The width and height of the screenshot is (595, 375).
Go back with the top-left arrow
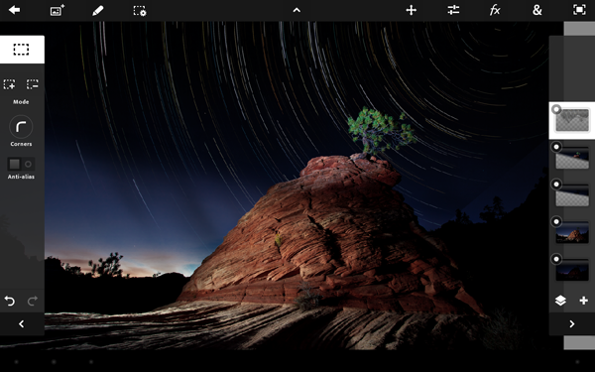tap(14, 10)
